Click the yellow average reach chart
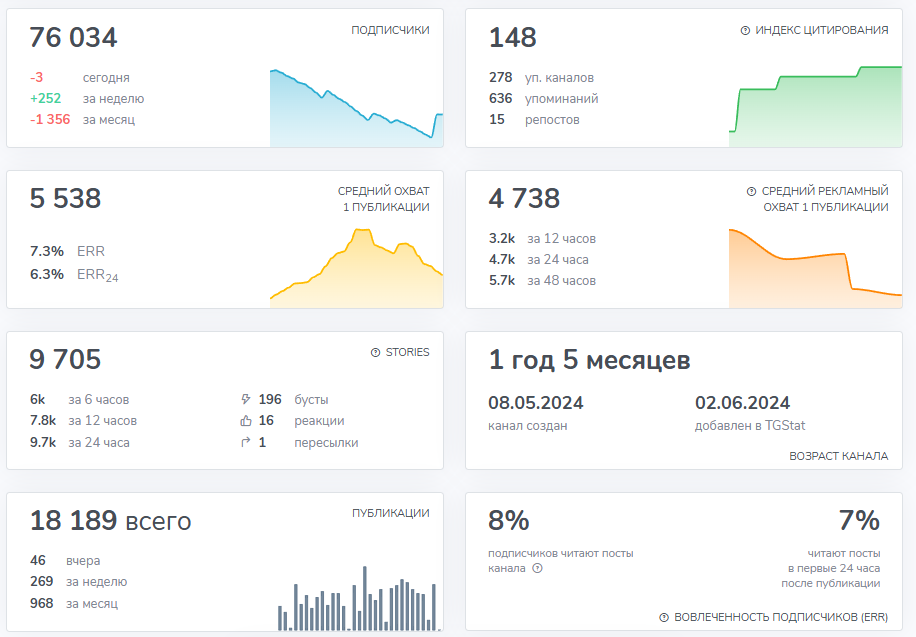The image size is (916, 637). 356,268
